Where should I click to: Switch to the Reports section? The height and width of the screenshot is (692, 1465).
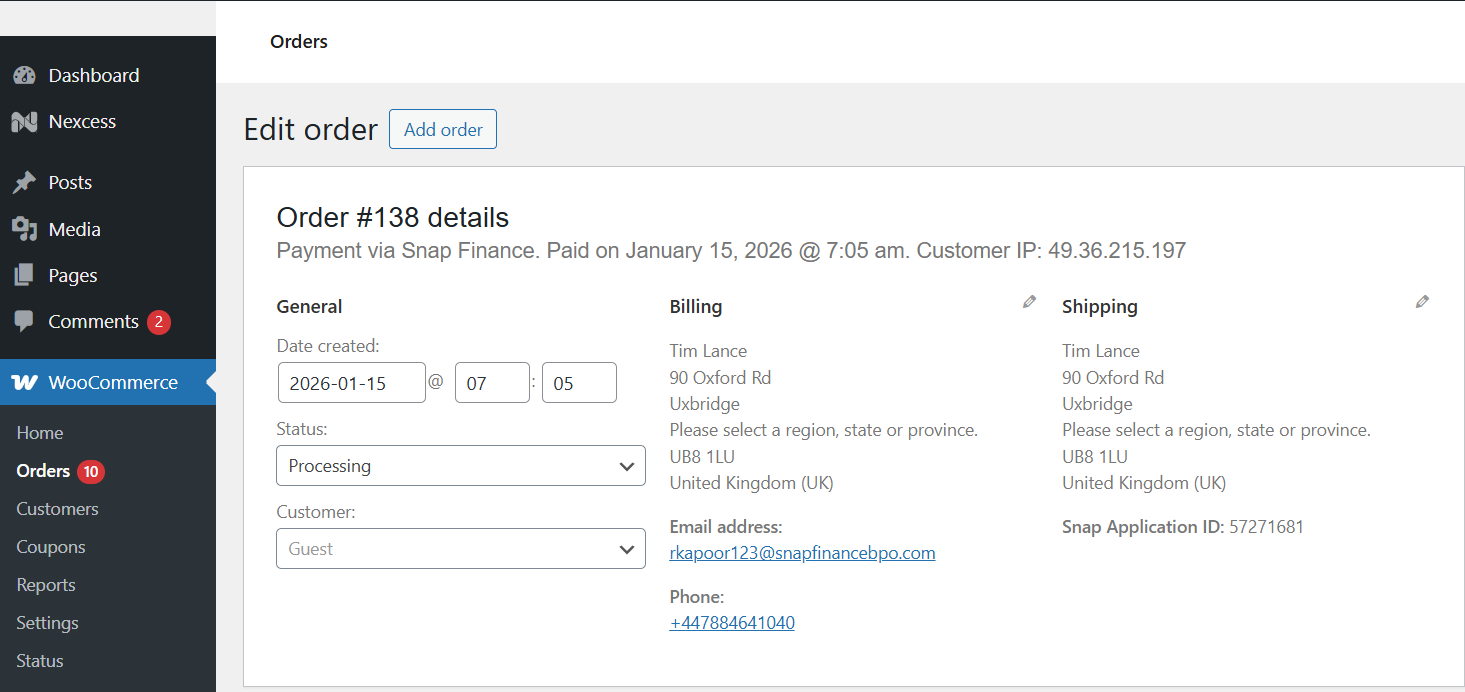click(45, 584)
